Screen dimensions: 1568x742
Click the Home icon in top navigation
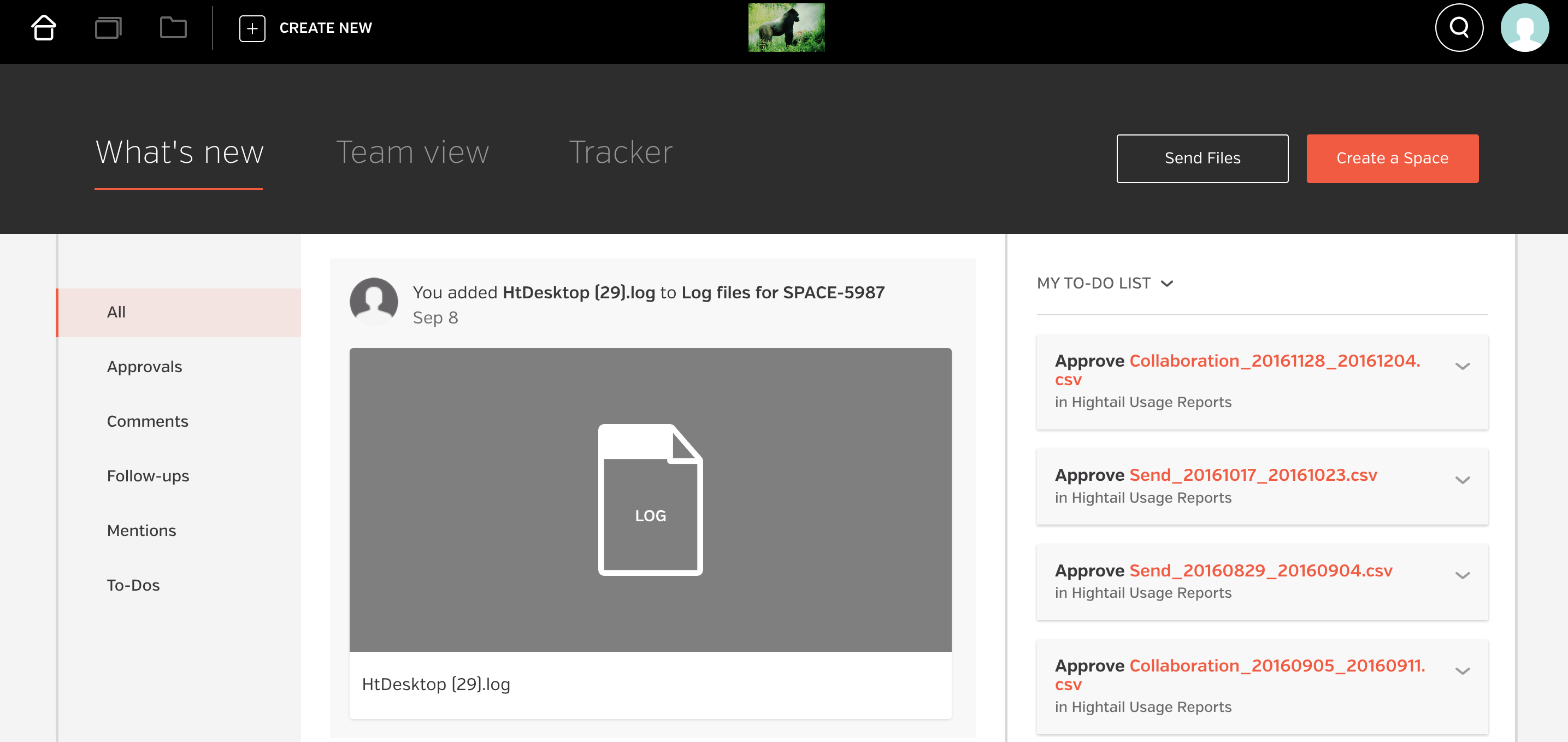tap(44, 27)
